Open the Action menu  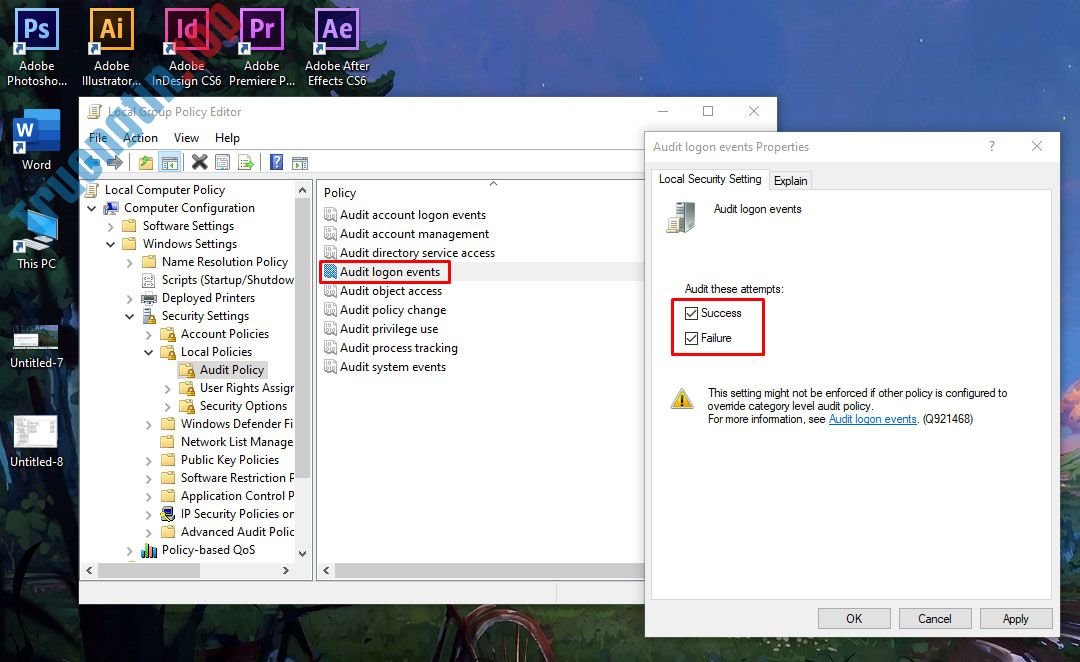[x=141, y=137]
